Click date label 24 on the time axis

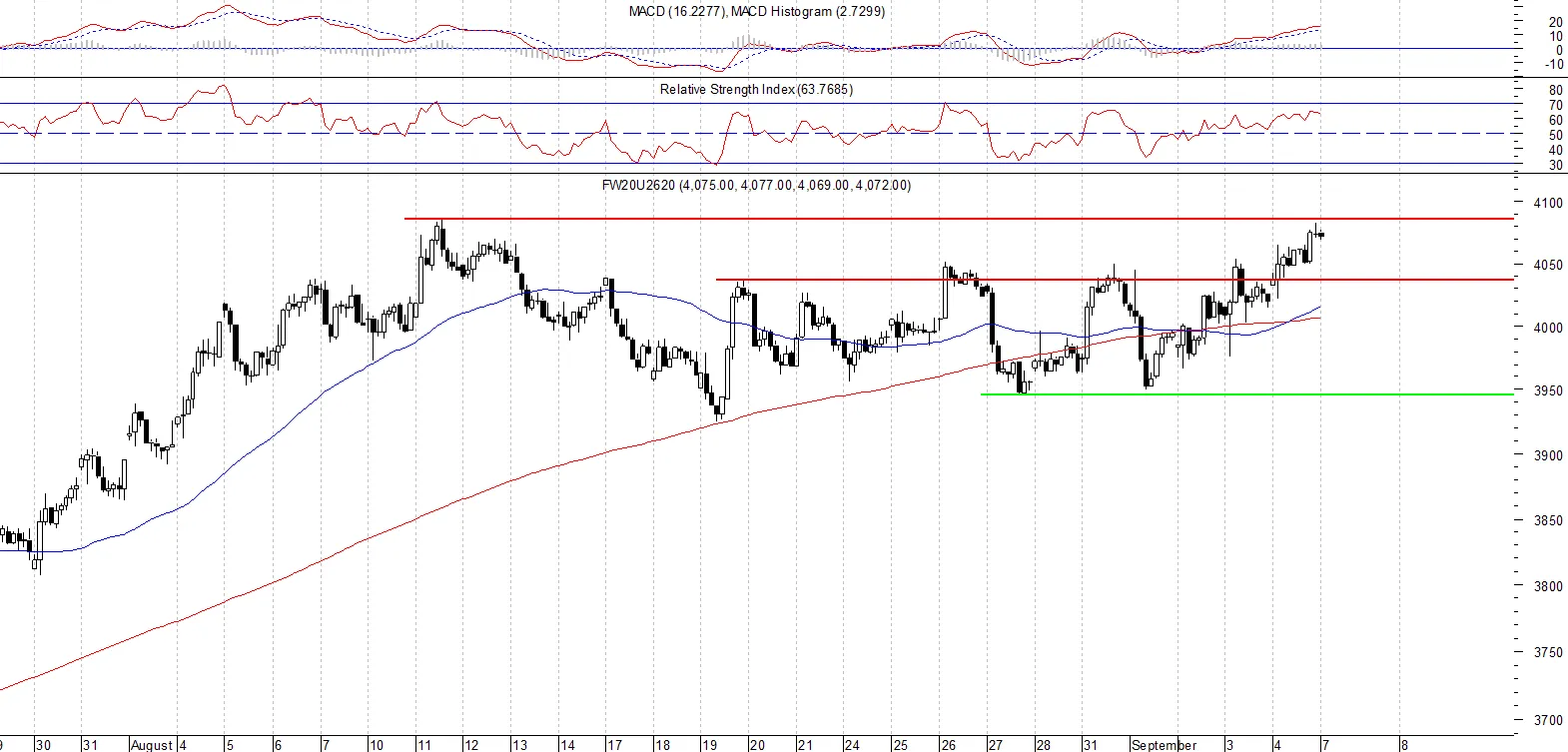(x=852, y=745)
